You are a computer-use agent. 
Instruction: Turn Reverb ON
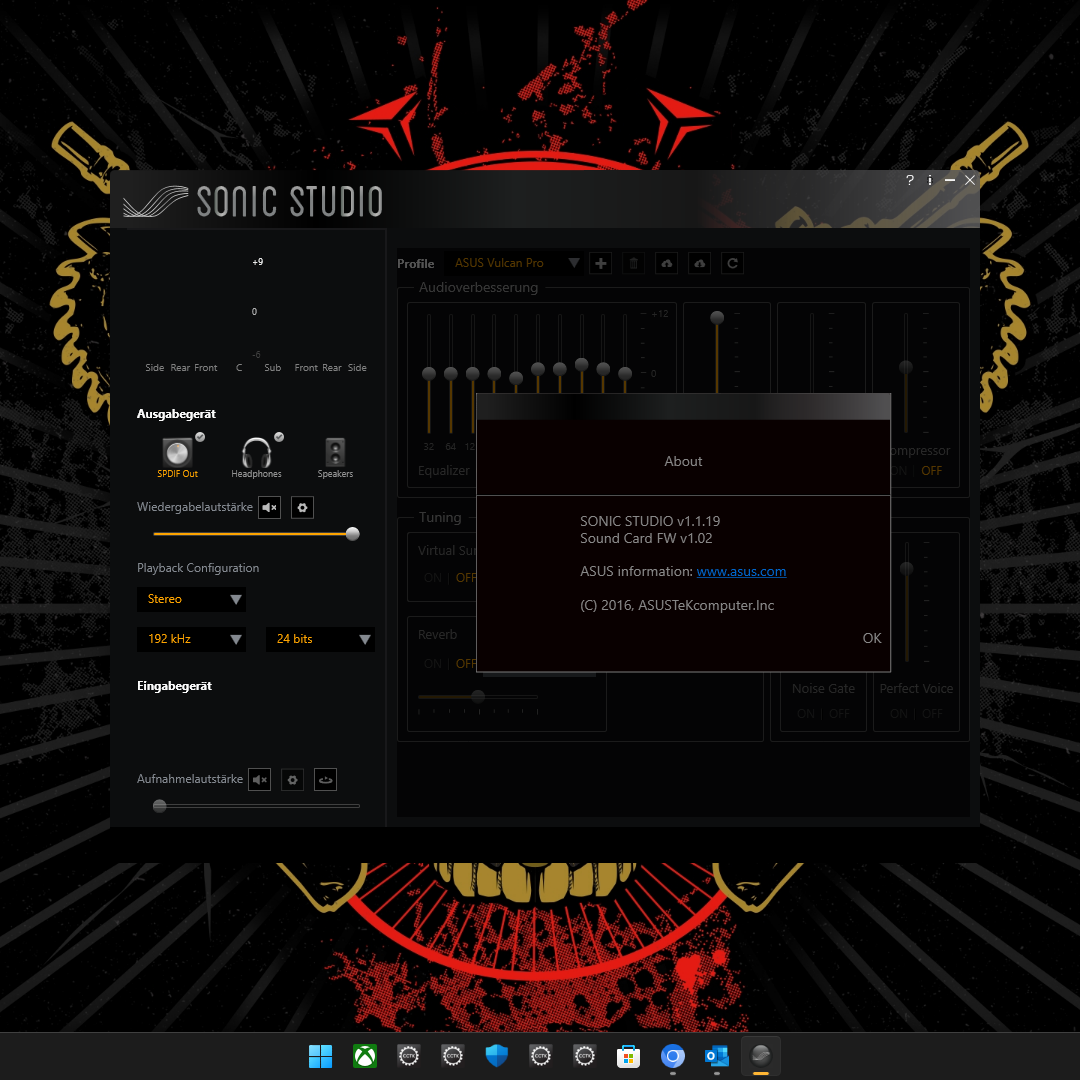(x=433, y=663)
